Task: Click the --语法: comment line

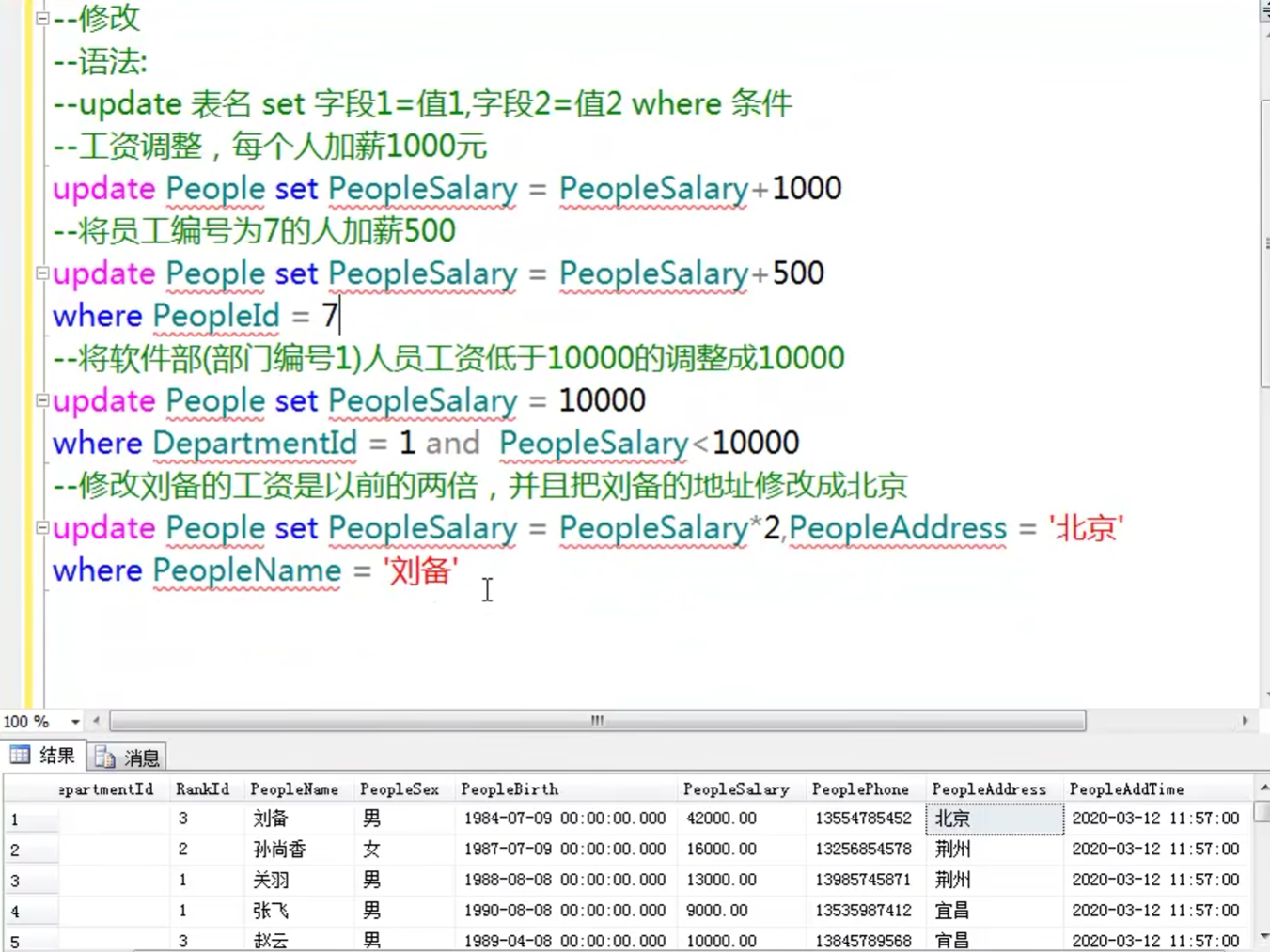Action: [x=101, y=62]
